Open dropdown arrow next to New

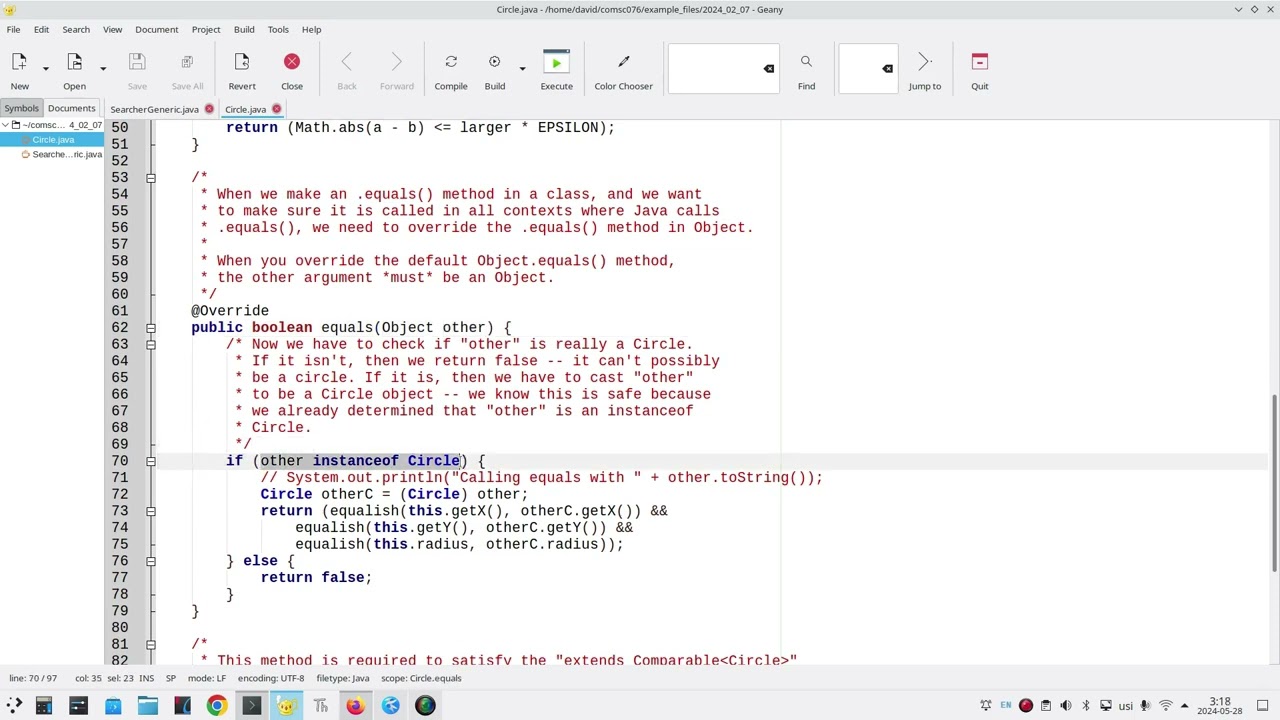[45, 68]
